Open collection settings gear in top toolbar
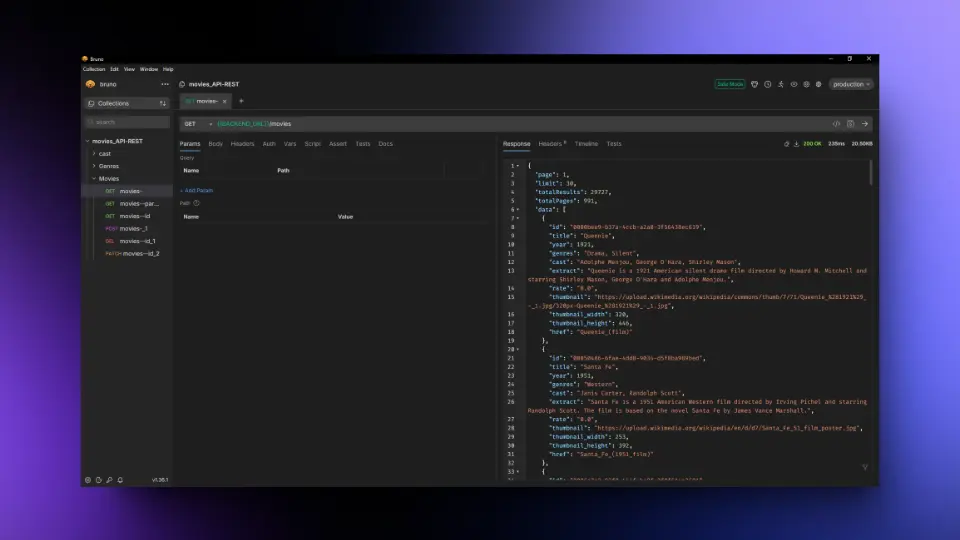 point(819,84)
